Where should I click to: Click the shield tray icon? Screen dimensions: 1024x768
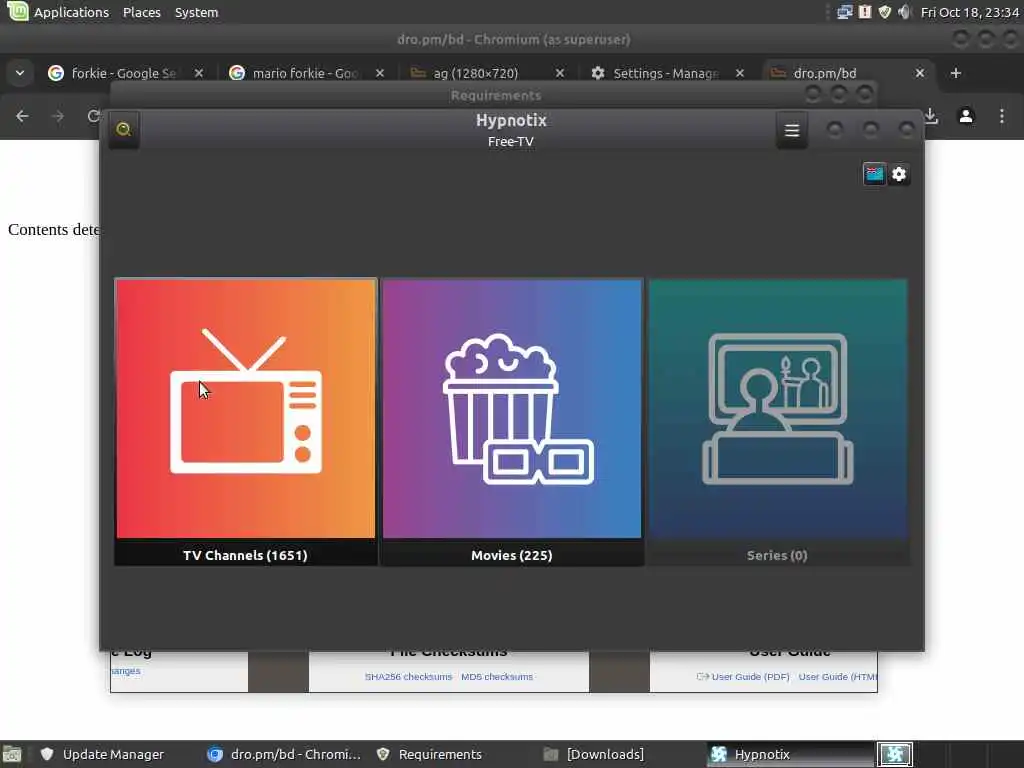coord(885,12)
